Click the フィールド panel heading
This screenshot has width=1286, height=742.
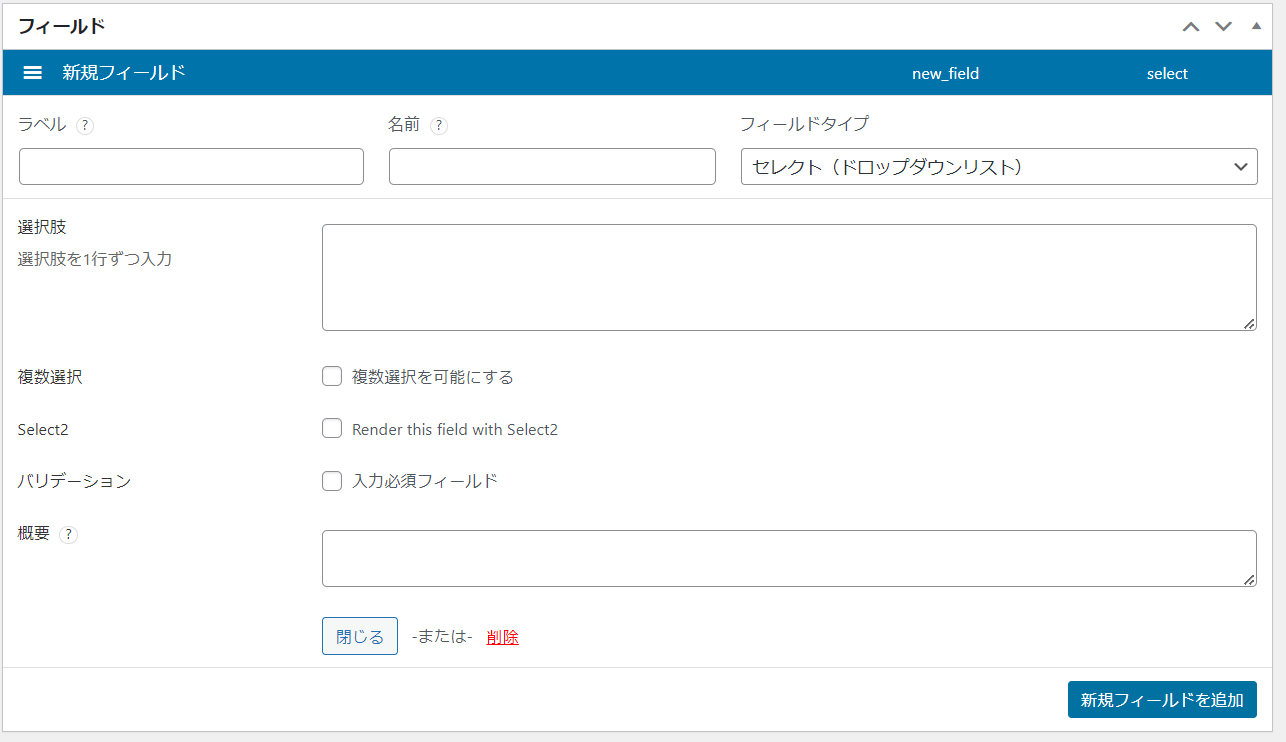(62, 26)
